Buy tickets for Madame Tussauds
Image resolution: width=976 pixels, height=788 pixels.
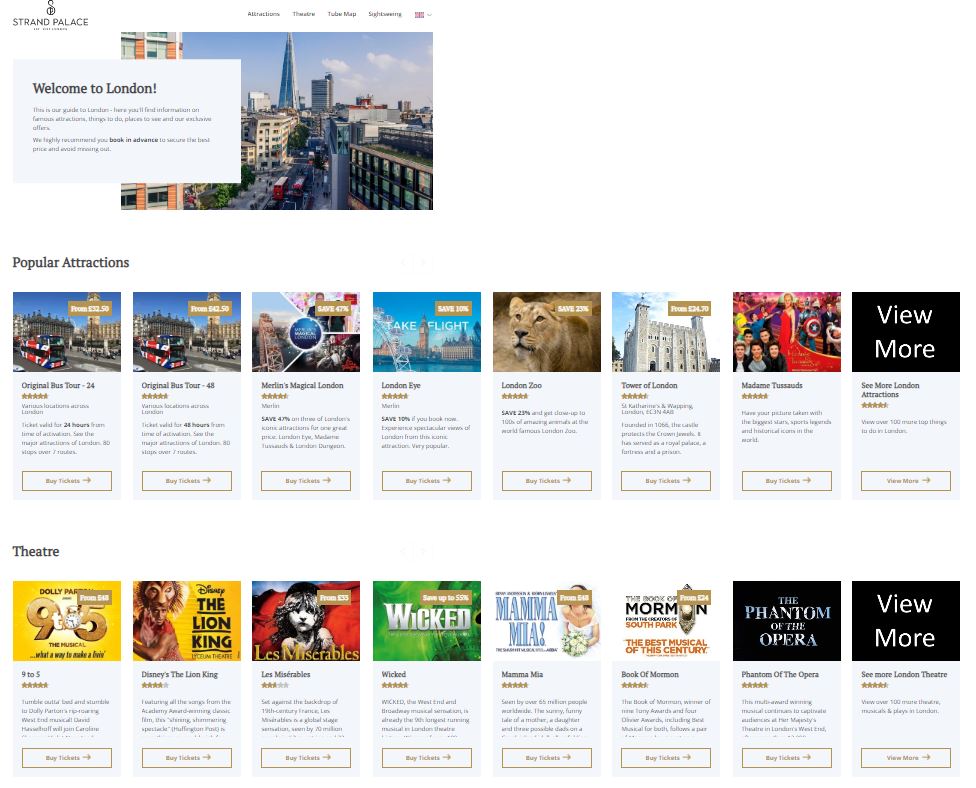pos(787,481)
